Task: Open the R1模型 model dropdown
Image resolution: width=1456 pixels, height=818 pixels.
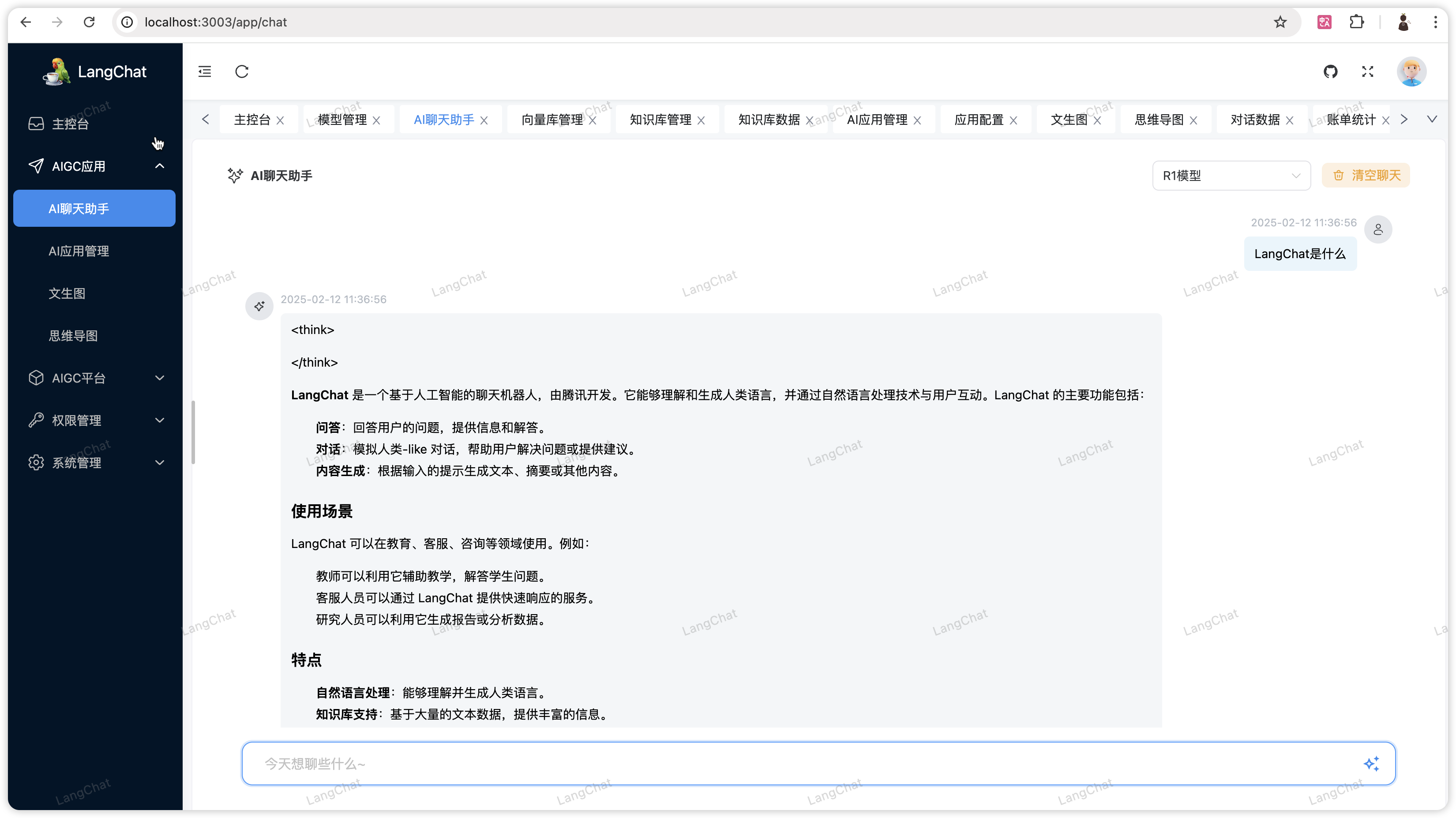Action: 1231,176
